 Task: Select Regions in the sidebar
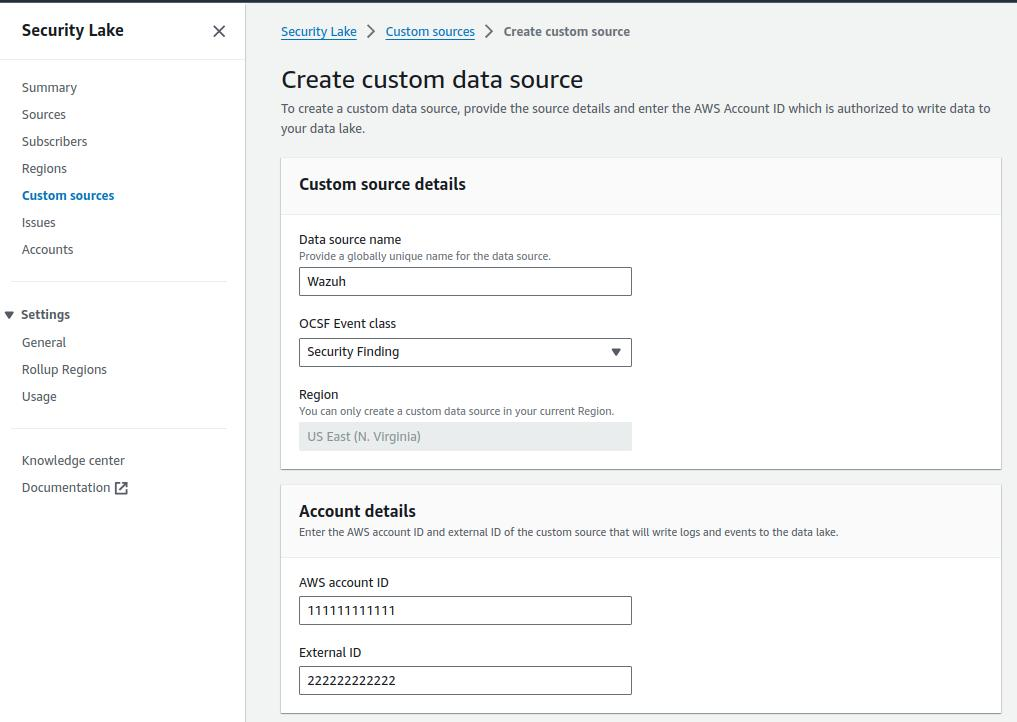[x=44, y=169]
